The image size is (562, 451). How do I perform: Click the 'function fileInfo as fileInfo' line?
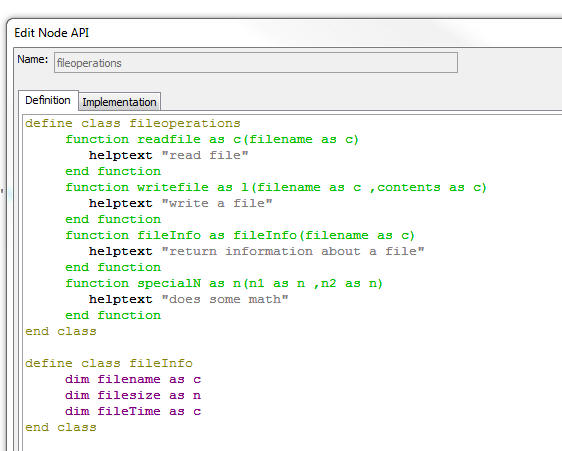click(240, 236)
